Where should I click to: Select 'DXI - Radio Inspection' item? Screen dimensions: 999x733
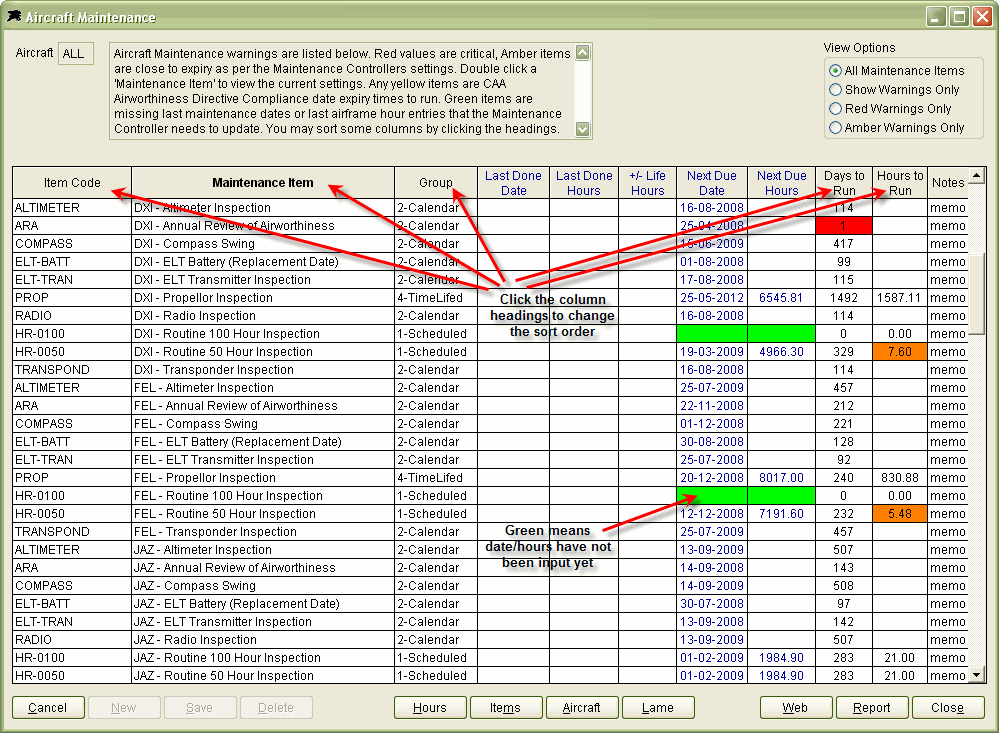point(262,316)
